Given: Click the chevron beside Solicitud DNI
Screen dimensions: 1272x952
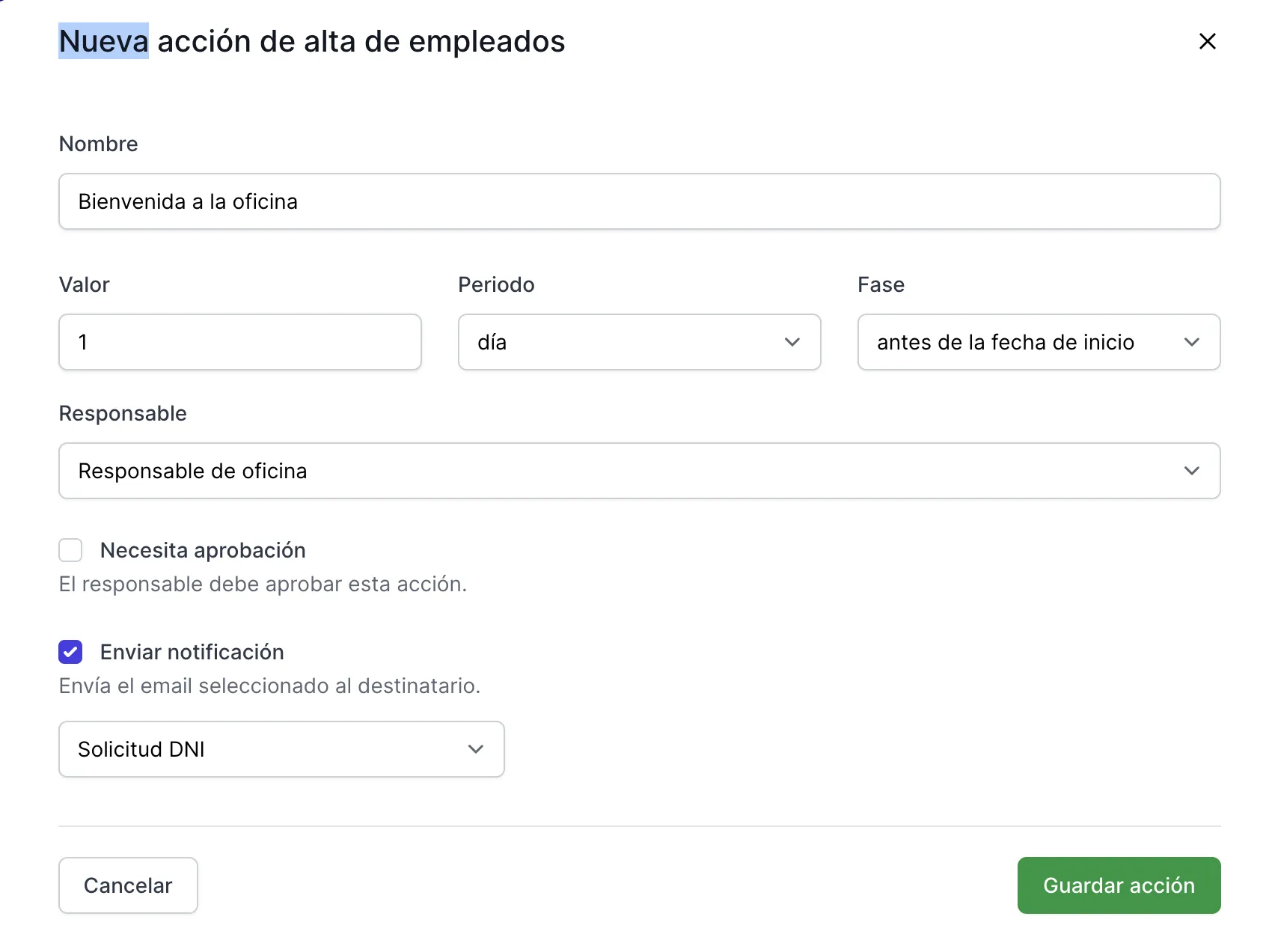Looking at the screenshot, I should [476, 749].
